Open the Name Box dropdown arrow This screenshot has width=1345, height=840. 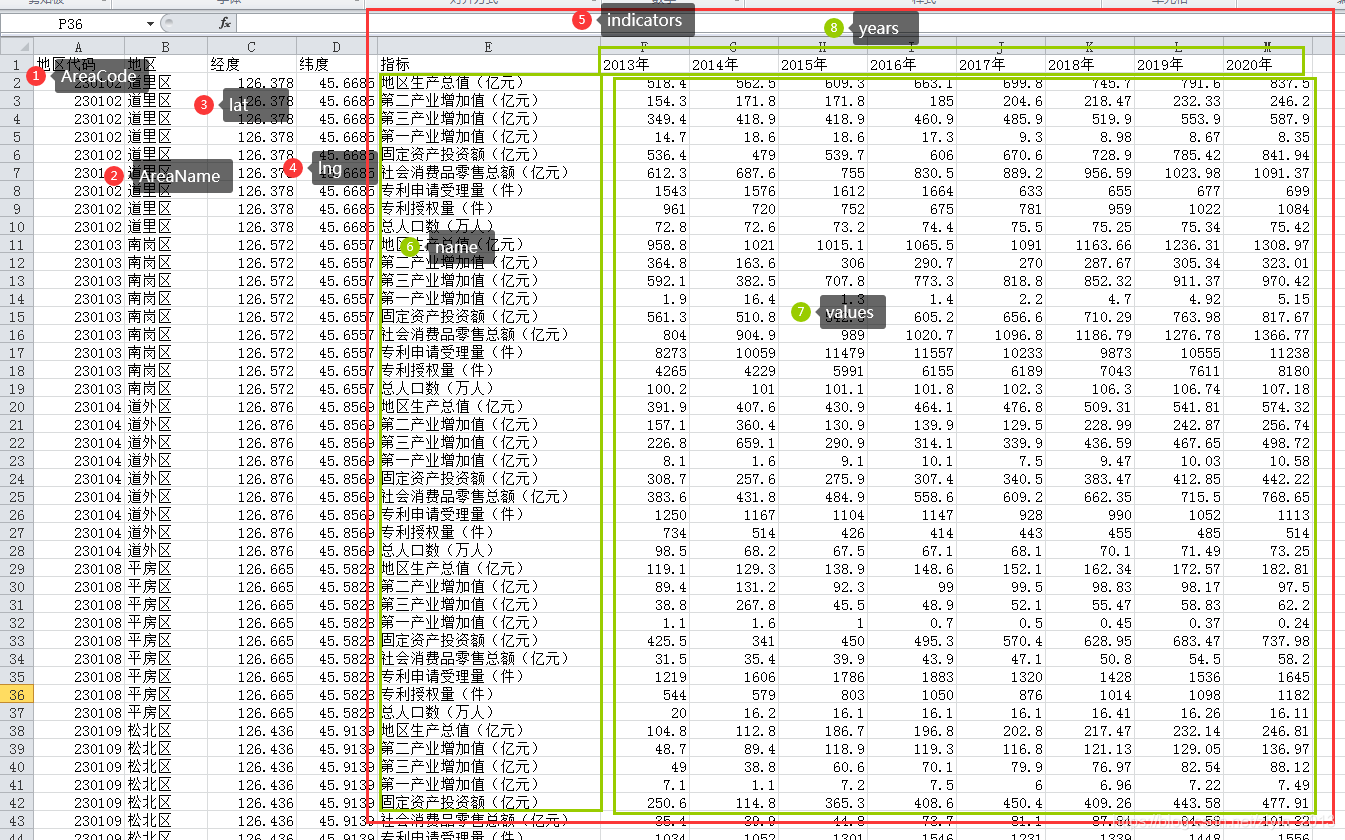pos(151,23)
